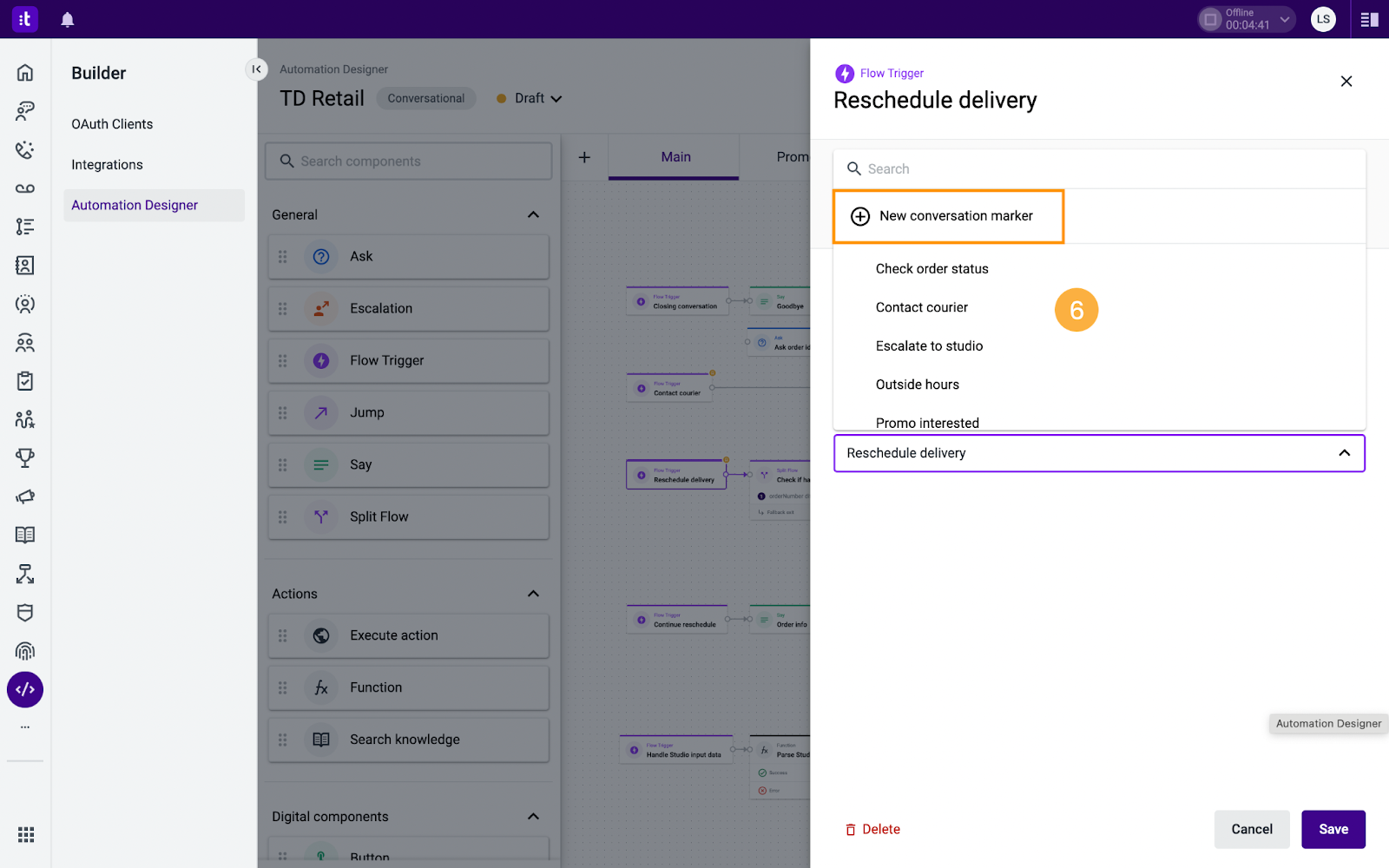Open the megaphone campaigns icon in sidebar
Viewport: 1389px width, 868px height.
pyautogui.click(x=25, y=496)
